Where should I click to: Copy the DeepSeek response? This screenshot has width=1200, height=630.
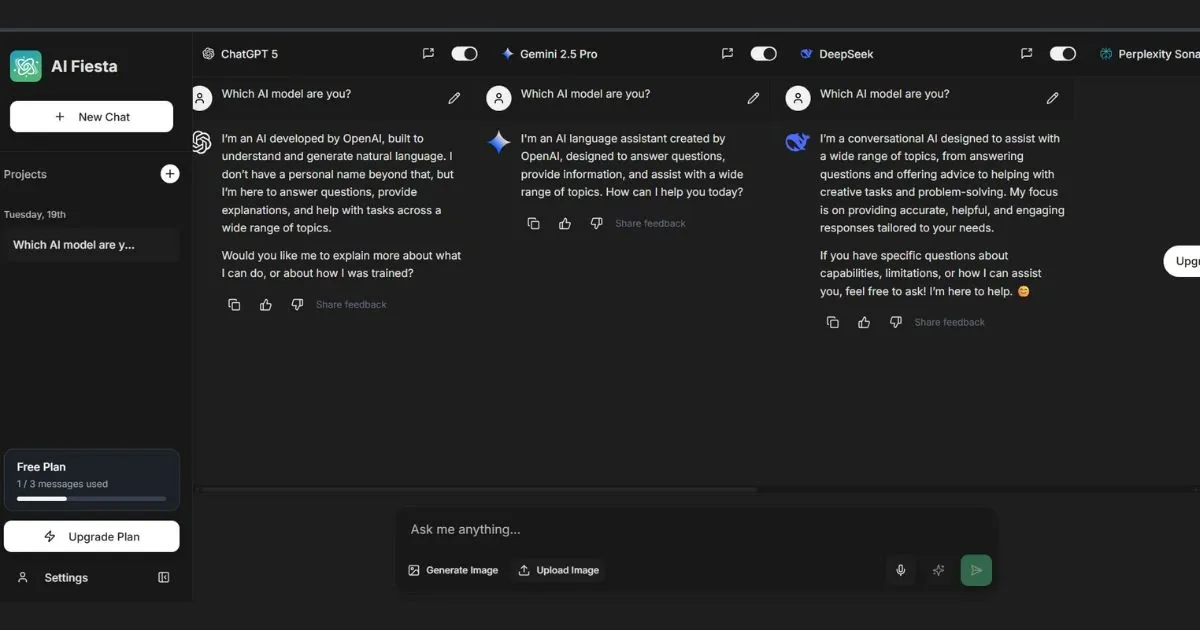(x=832, y=322)
